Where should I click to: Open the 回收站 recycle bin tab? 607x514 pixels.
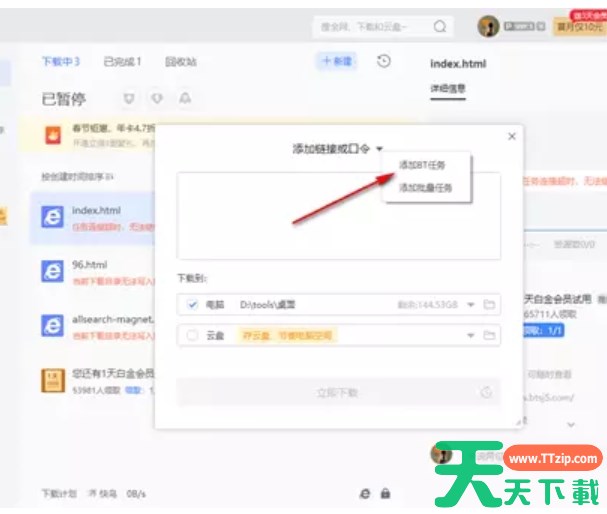point(181,62)
